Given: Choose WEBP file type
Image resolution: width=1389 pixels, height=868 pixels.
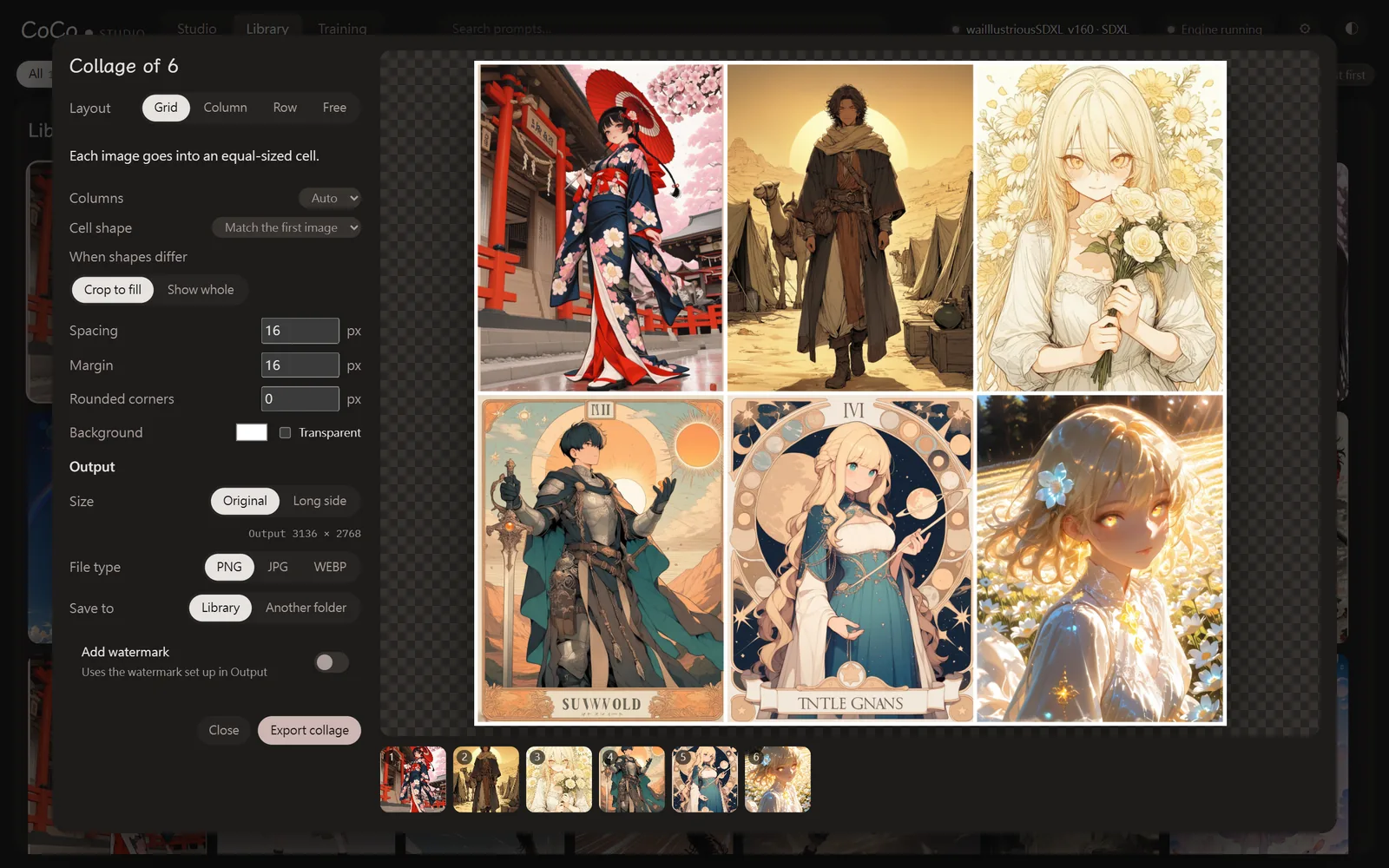Looking at the screenshot, I should point(330,567).
